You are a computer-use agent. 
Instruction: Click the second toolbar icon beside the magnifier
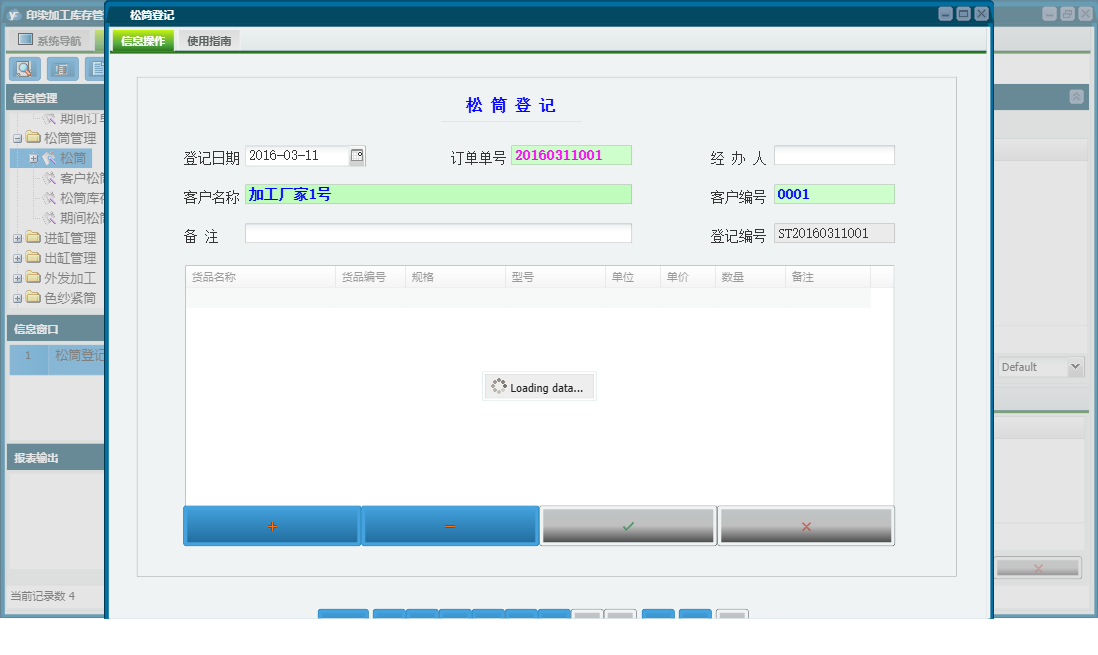(x=62, y=69)
